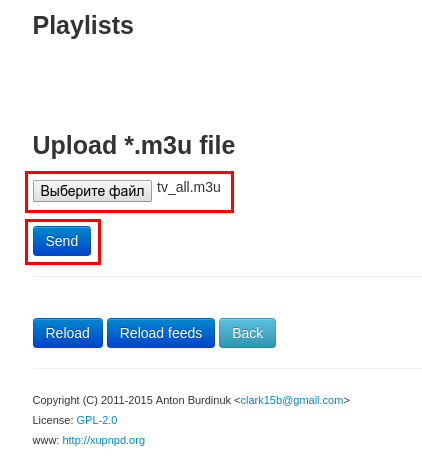Click the Anton Burdinuk author name
422x468 pixels.
(x=193, y=400)
